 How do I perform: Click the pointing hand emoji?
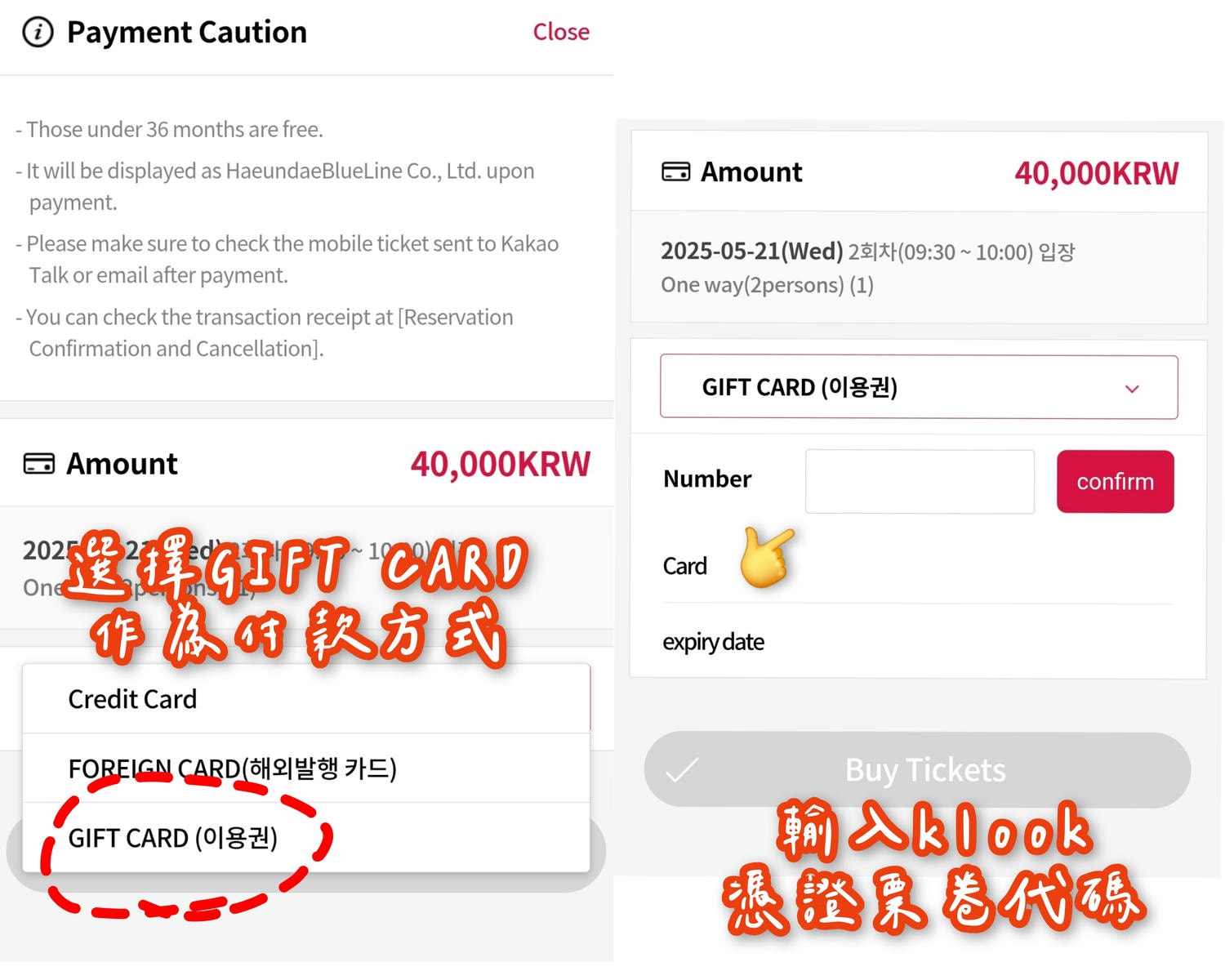[x=766, y=558]
